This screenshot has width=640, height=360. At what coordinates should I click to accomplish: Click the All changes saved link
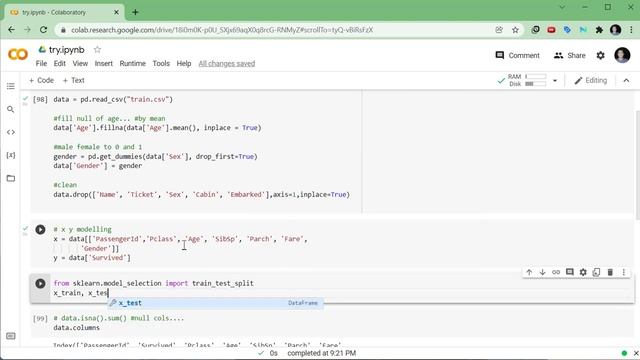227,64
